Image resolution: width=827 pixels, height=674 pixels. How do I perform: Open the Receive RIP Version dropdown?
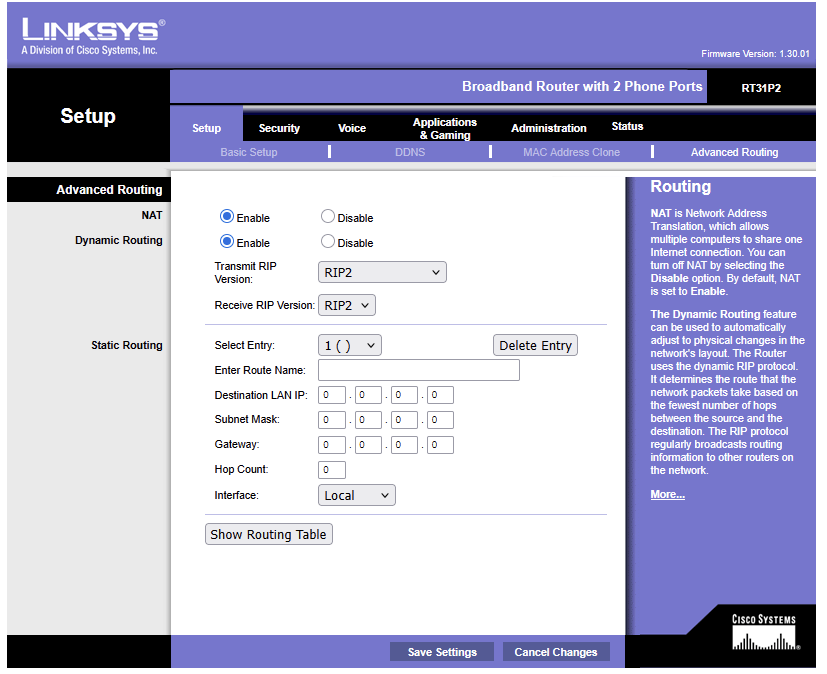pyautogui.click(x=347, y=305)
